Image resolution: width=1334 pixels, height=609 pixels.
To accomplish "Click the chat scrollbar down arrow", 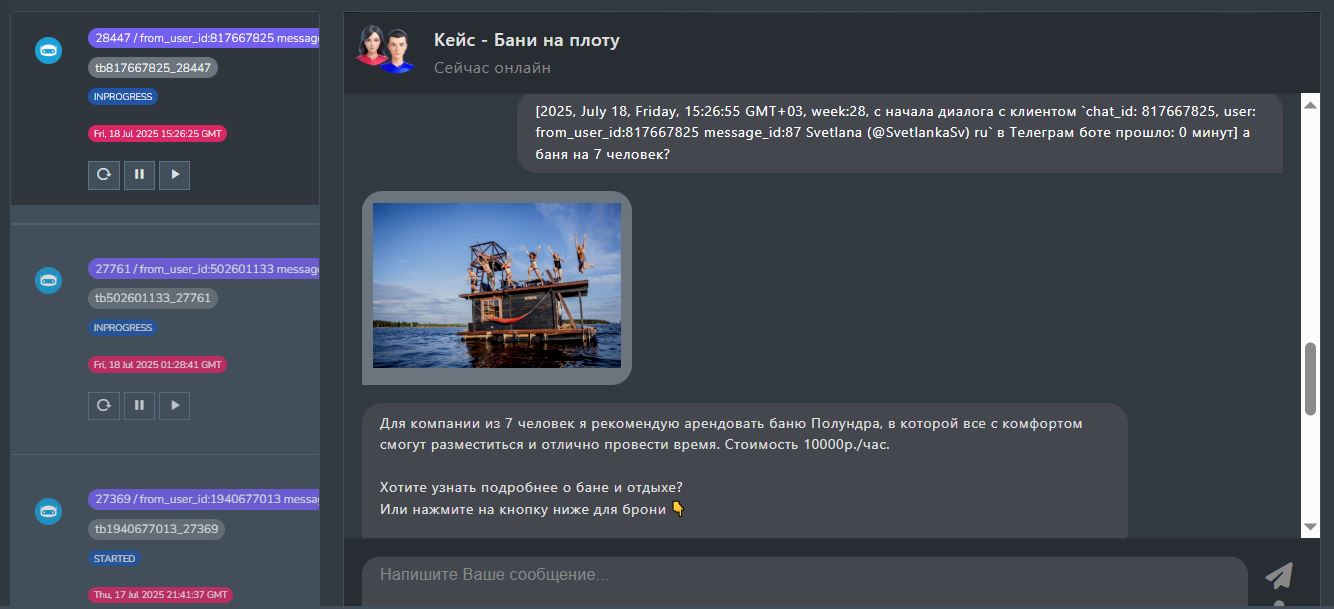I will click(1310, 527).
